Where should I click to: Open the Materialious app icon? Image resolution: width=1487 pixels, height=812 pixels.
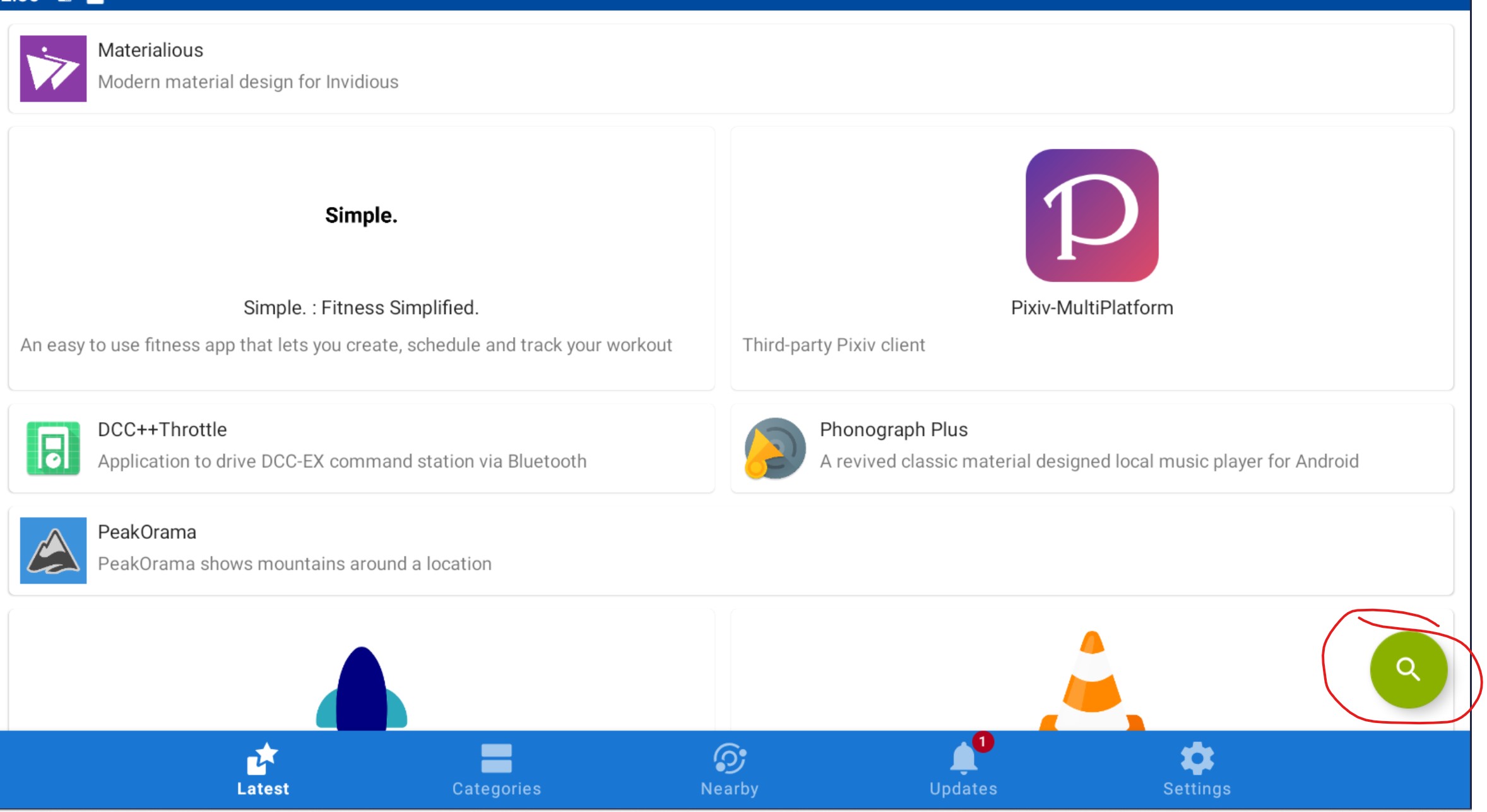53,68
